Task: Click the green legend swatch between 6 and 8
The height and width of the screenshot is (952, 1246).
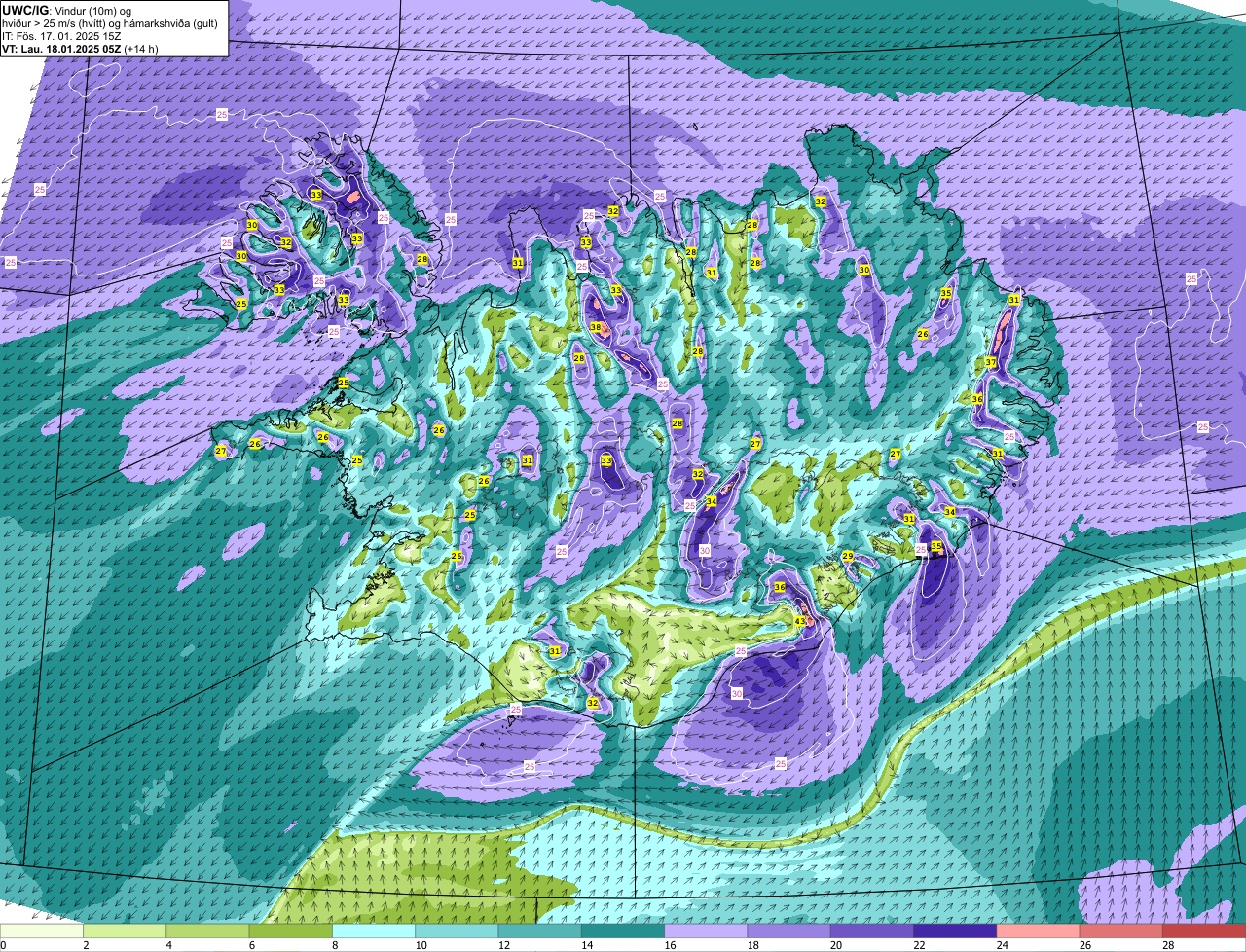Action: point(291,932)
